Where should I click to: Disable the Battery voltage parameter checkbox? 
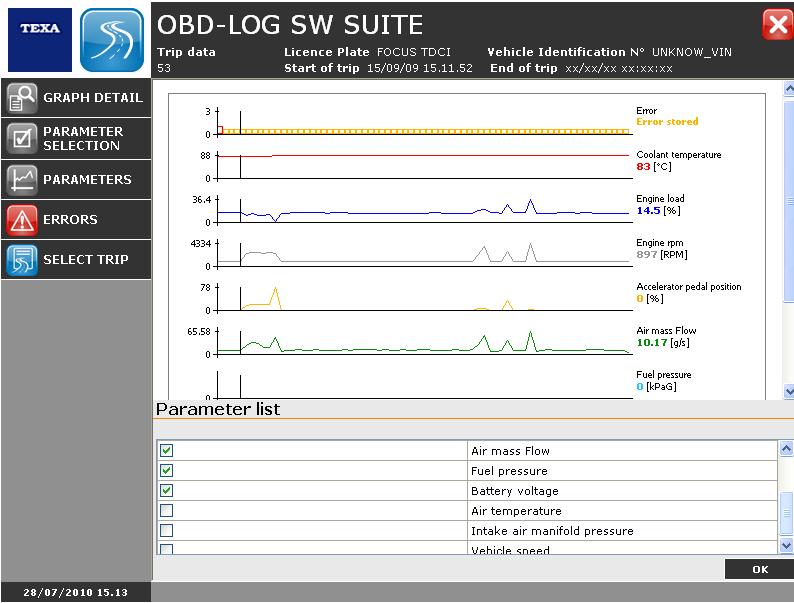167,490
